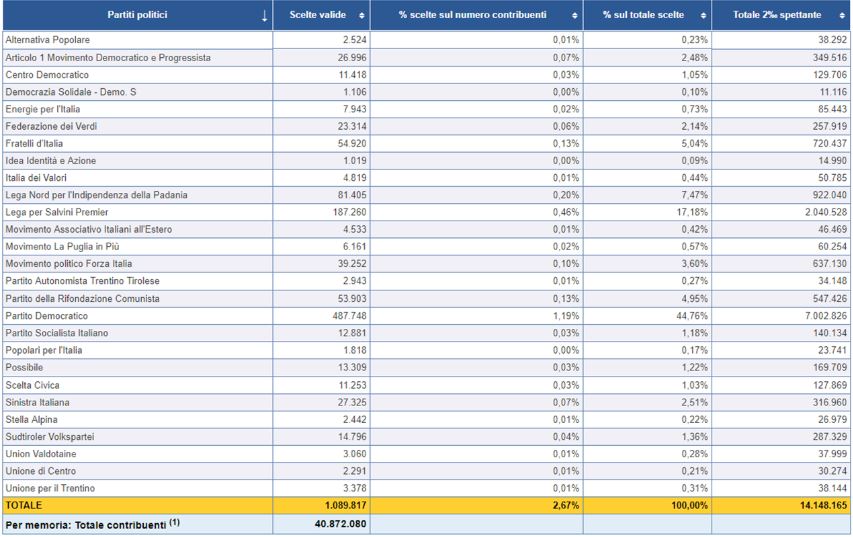Viewport: 853px width, 537px height.
Task: Click Totale 2‰ spettante header label
Action: [x=777, y=15]
